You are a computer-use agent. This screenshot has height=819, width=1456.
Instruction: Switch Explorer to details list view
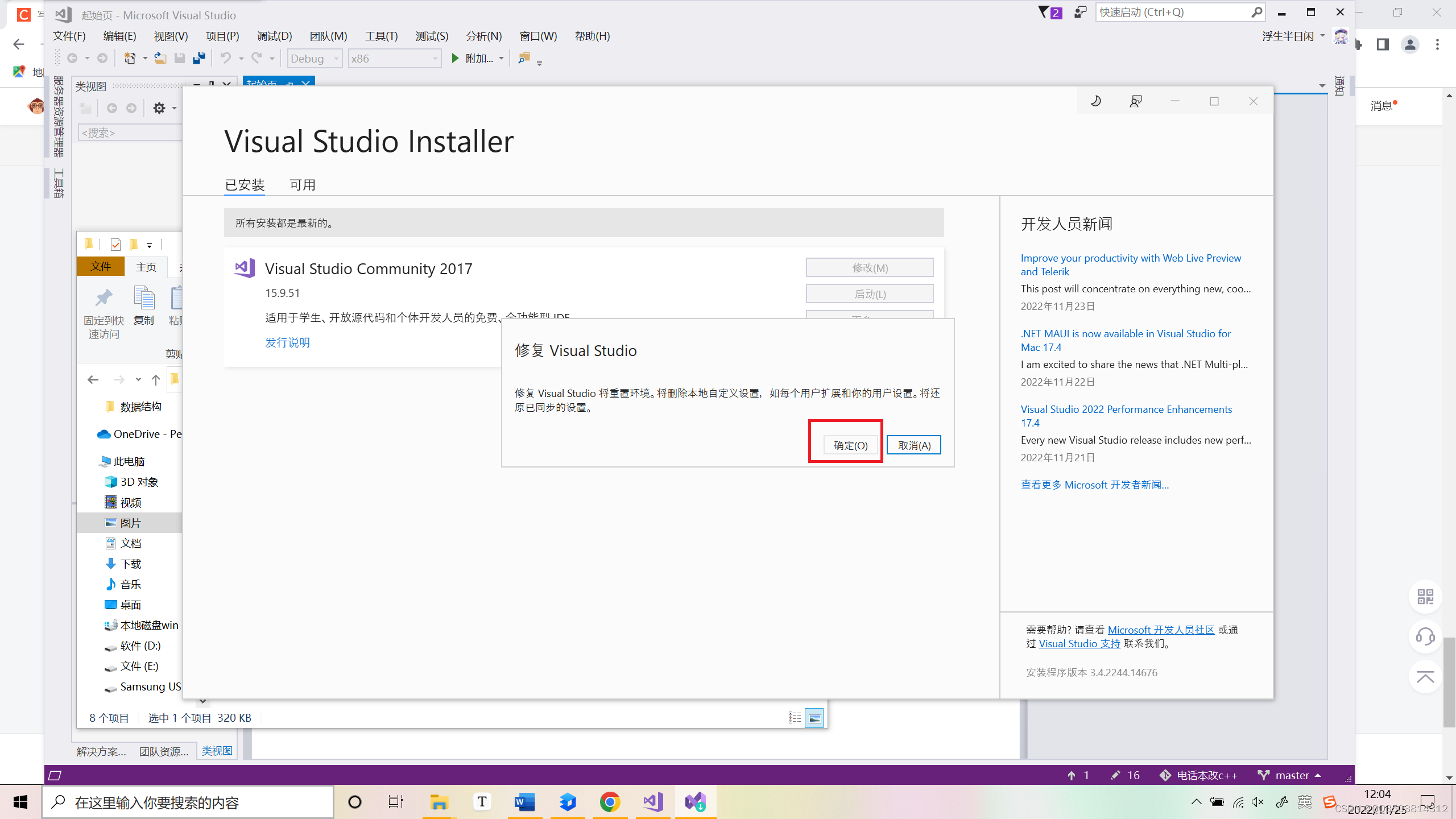coord(795,718)
